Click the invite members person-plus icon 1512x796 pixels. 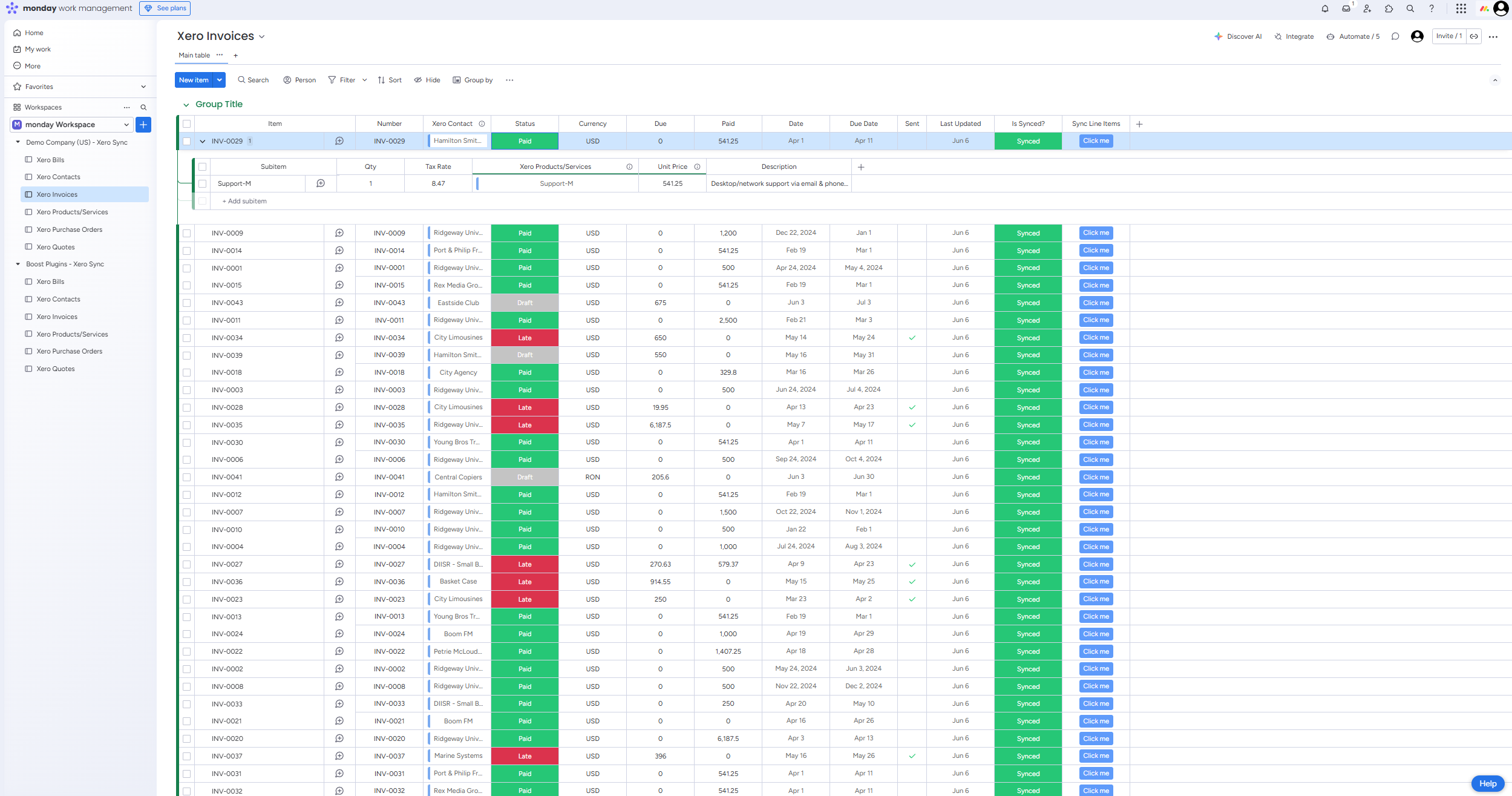tap(1367, 8)
